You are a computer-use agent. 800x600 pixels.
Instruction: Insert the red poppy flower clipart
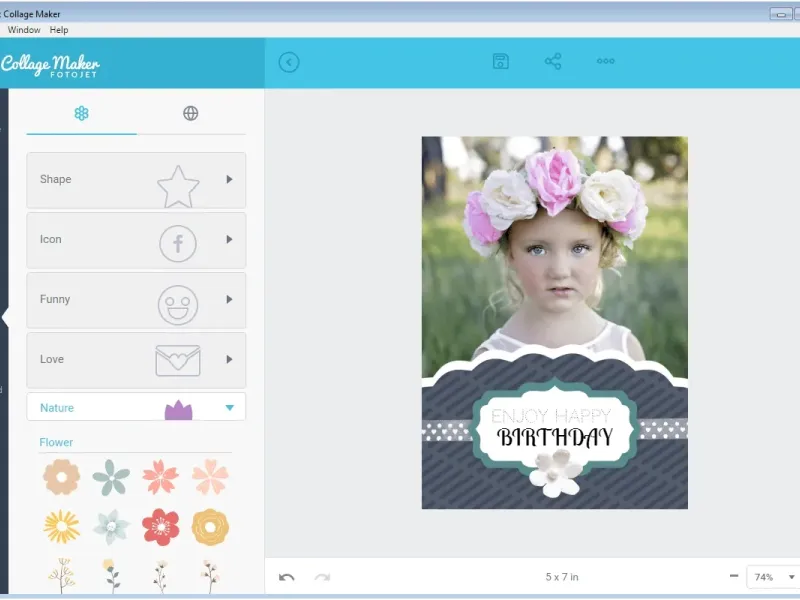(x=161, y=527)
